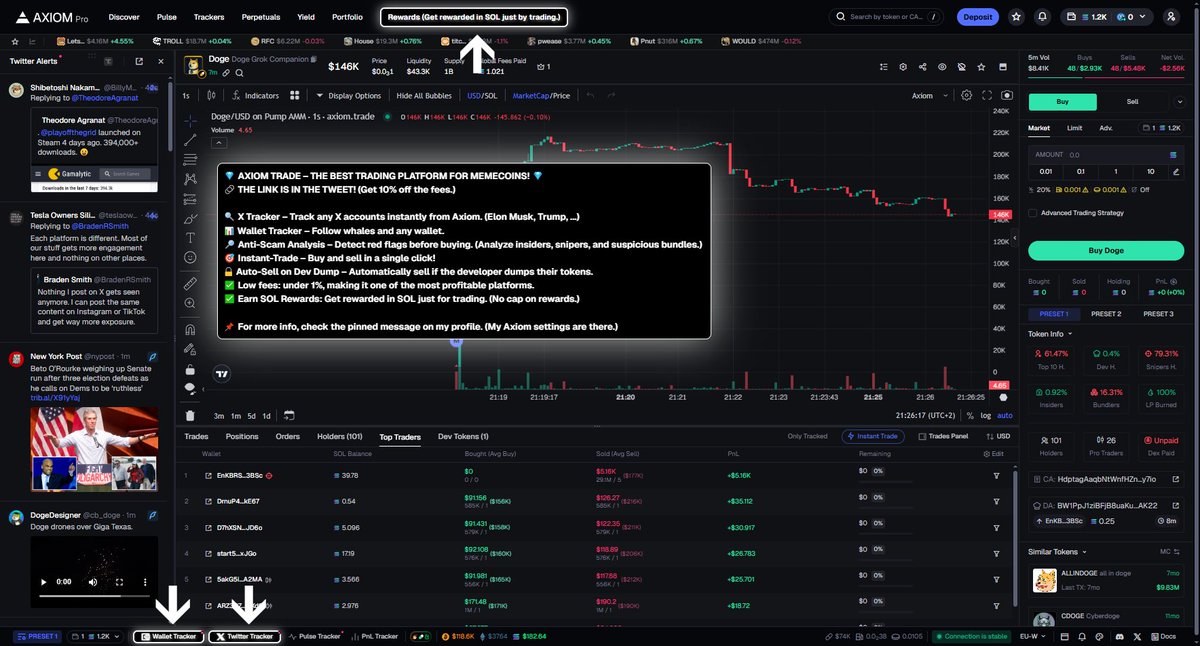Open the Discover menu
Image resolution: width=1200 pixels, height=646 pixels.
coord(124,17)
